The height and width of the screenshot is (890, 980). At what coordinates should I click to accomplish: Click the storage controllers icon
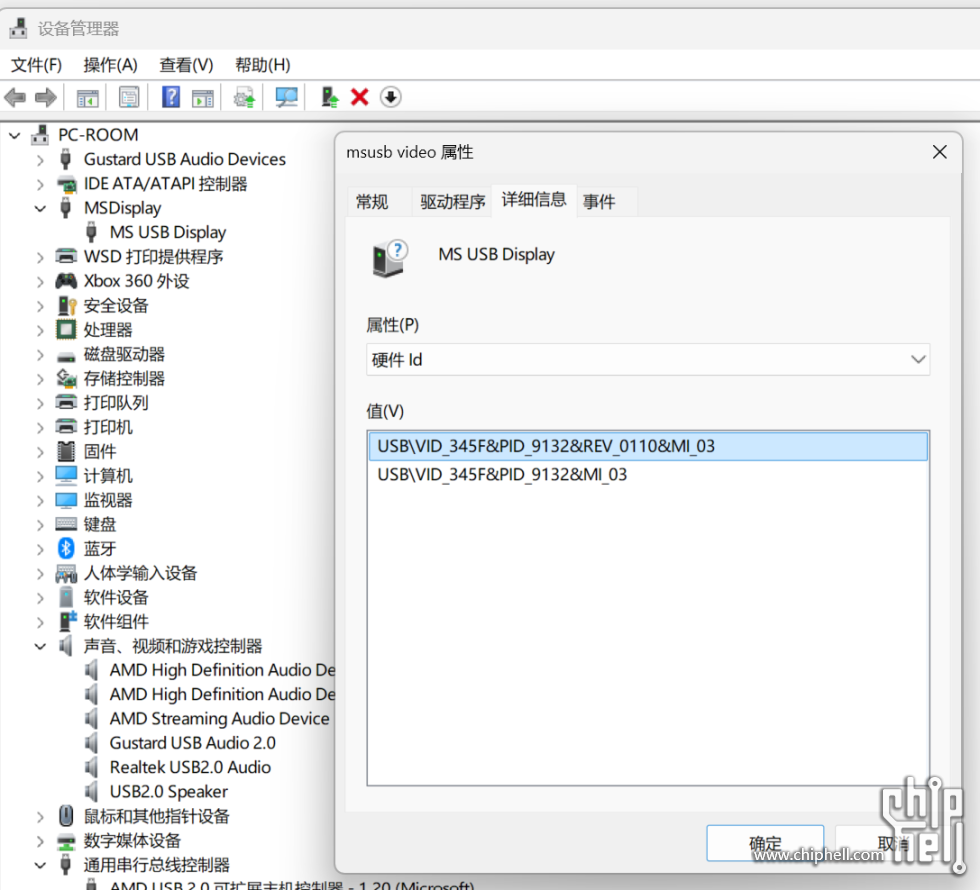66,378
